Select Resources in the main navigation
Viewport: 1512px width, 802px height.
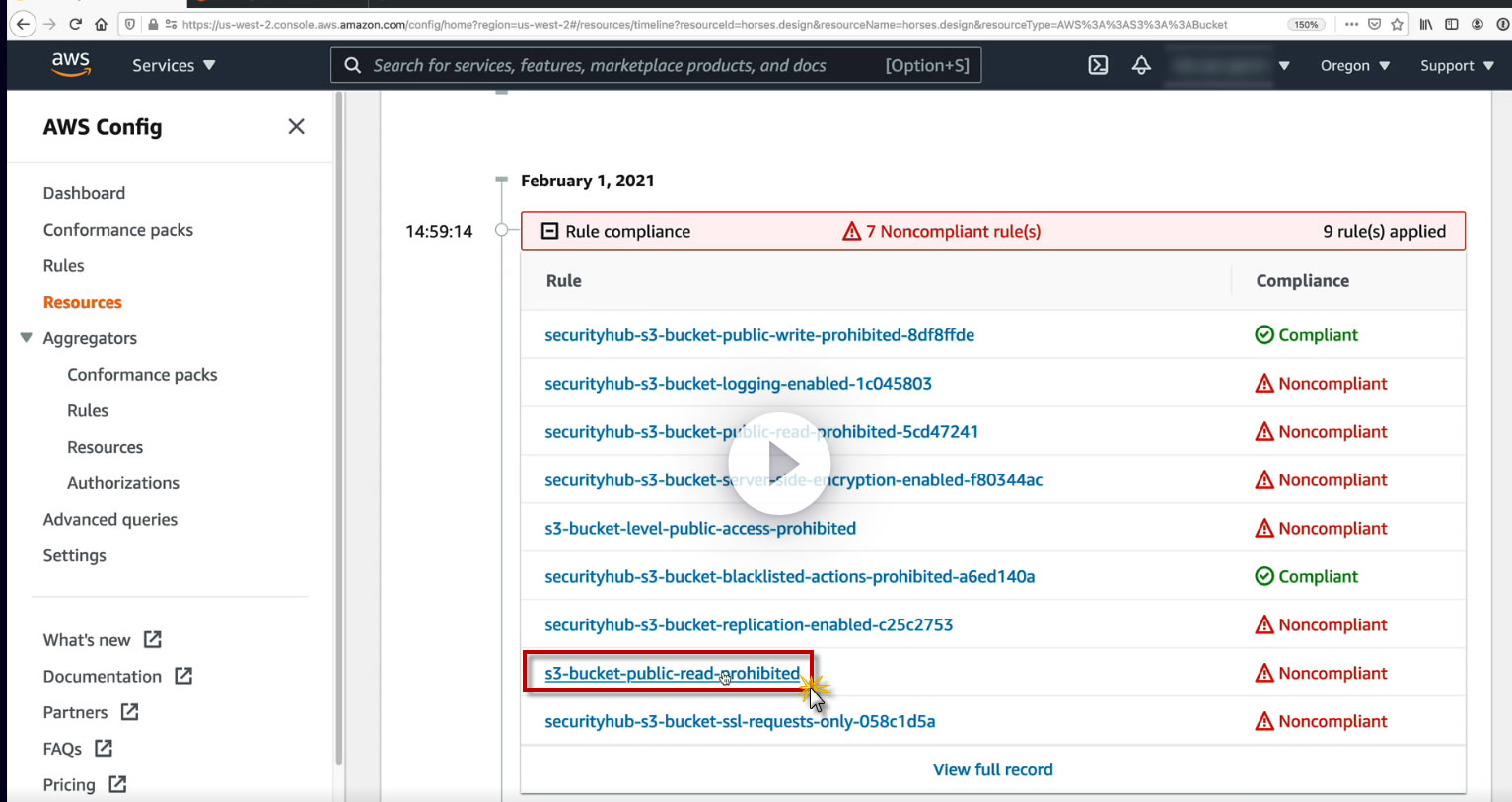(83, 302)
